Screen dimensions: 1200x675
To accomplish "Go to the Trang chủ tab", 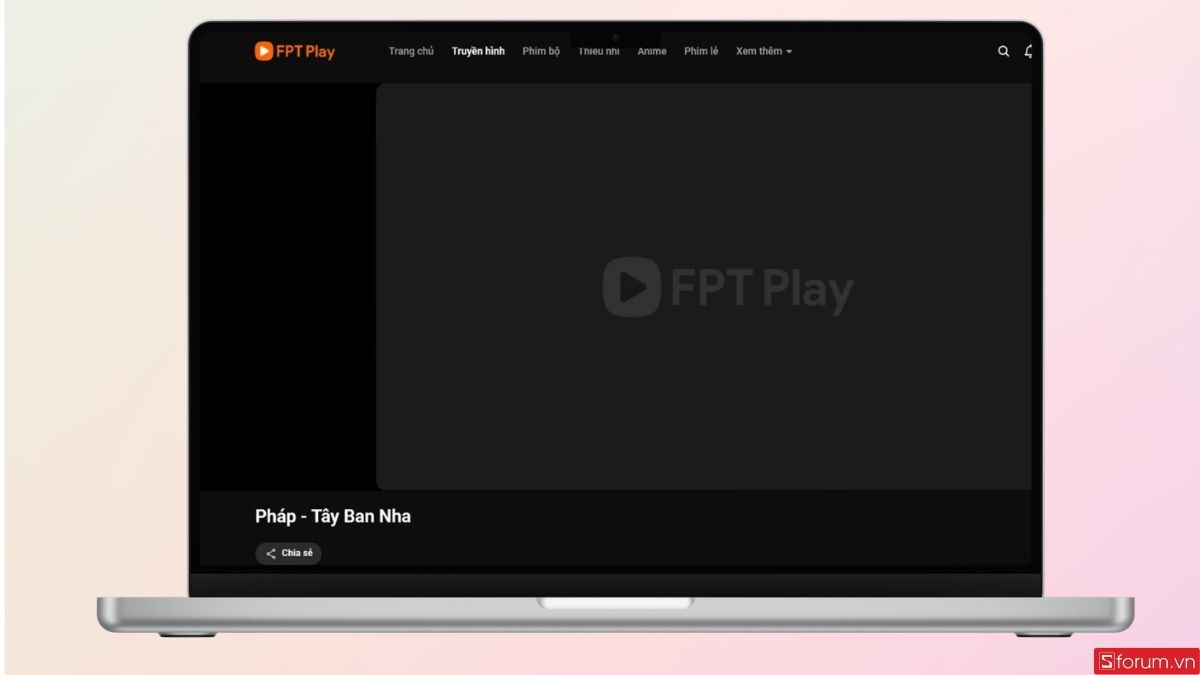I will [x=411, y=51].
